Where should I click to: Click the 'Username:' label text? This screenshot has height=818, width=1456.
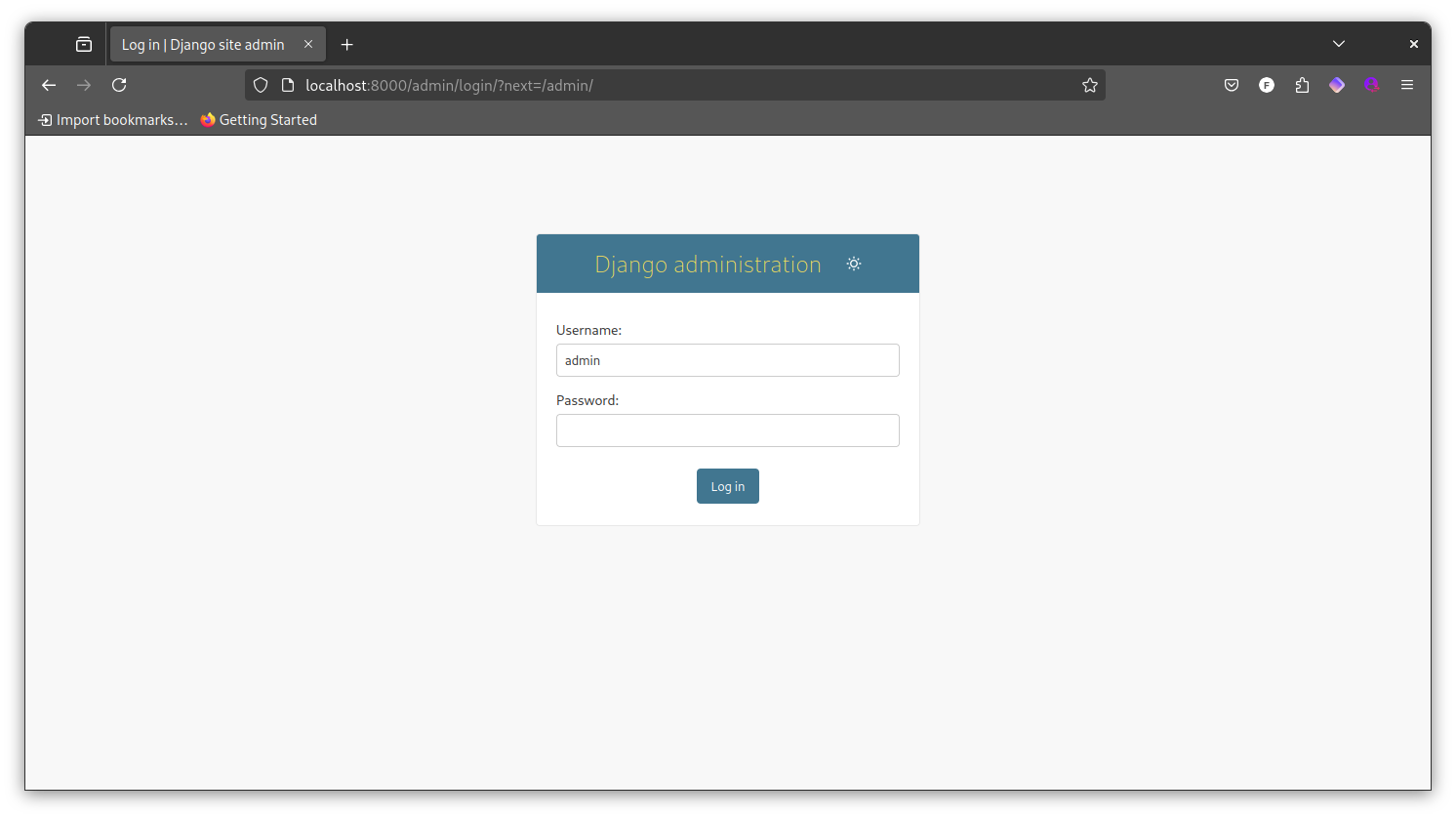tap(588, 330)
